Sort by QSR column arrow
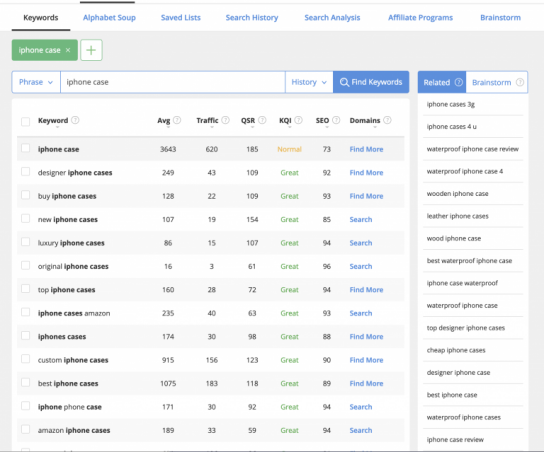 coord(252,128)
